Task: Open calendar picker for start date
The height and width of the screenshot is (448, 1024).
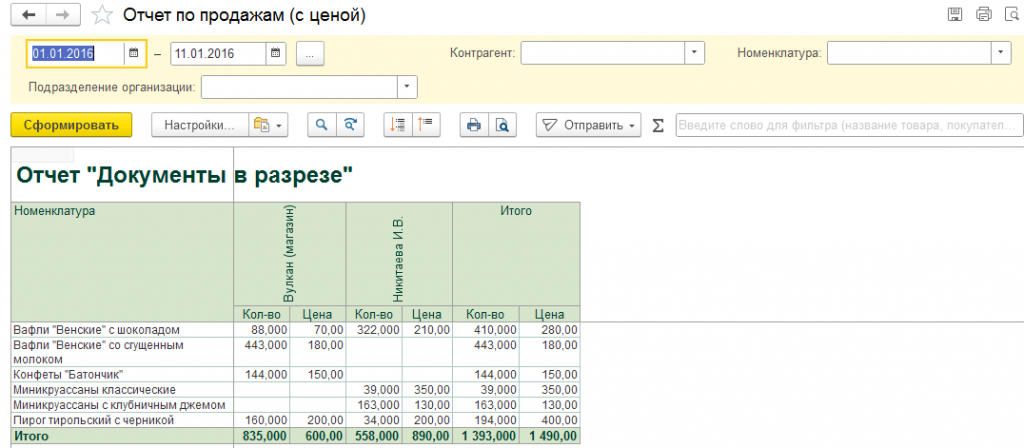Action: coord(134,54)
